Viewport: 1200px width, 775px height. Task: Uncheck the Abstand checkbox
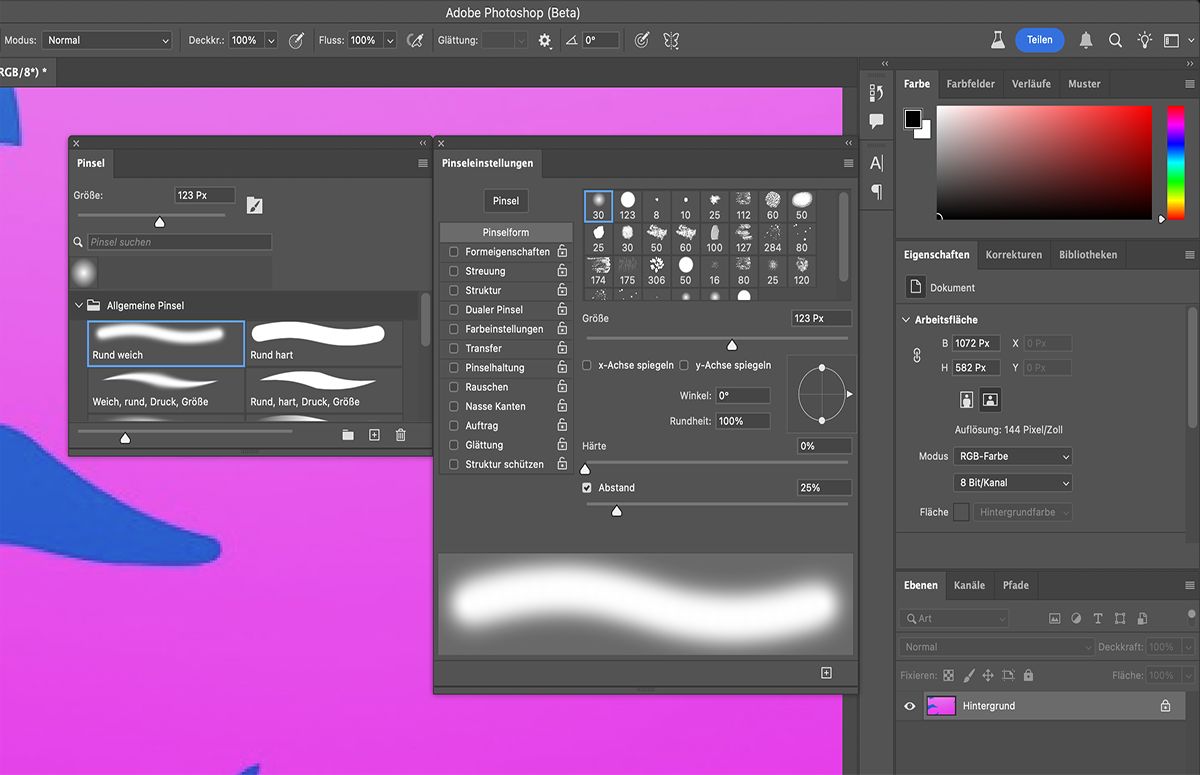point(587,488)
